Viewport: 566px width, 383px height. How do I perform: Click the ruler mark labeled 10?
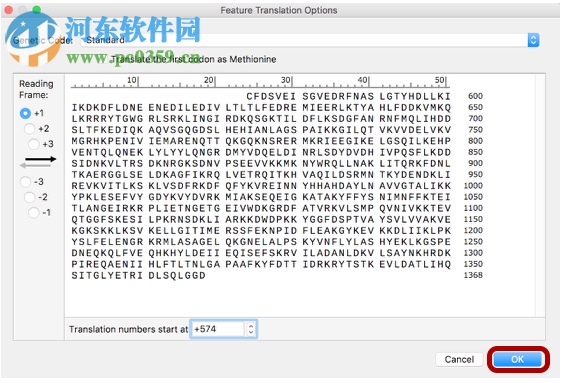[132, 80]
